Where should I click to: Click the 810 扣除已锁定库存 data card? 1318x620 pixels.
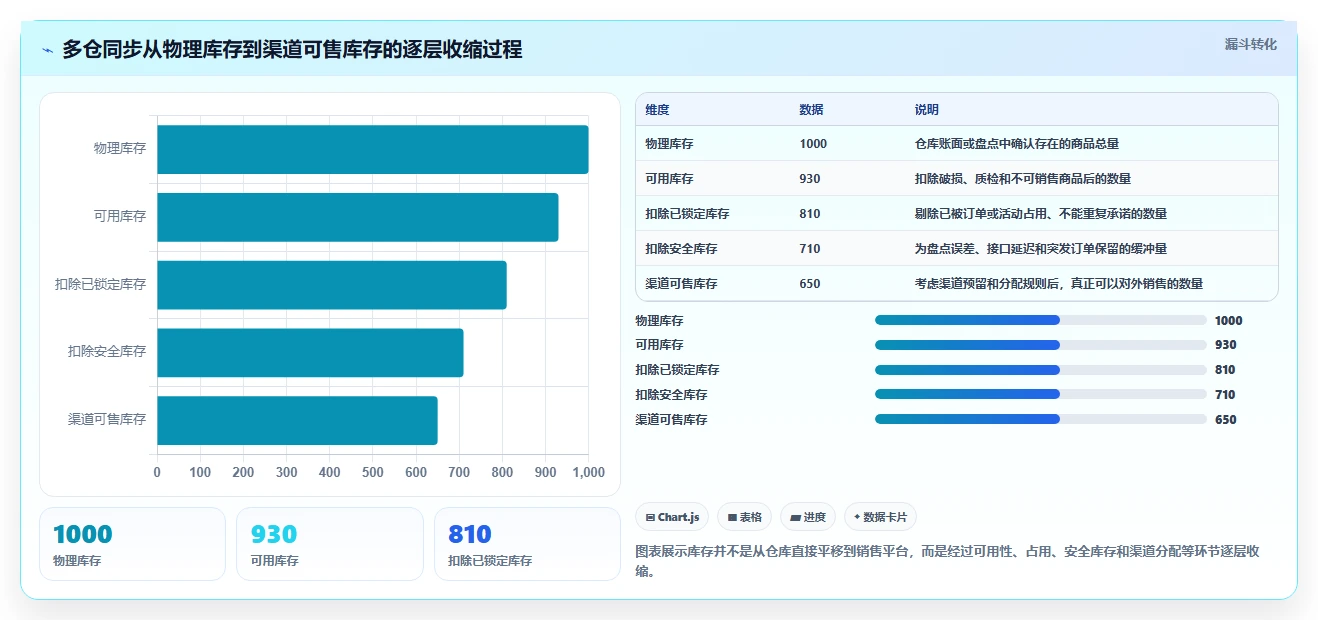pos(527,544)
